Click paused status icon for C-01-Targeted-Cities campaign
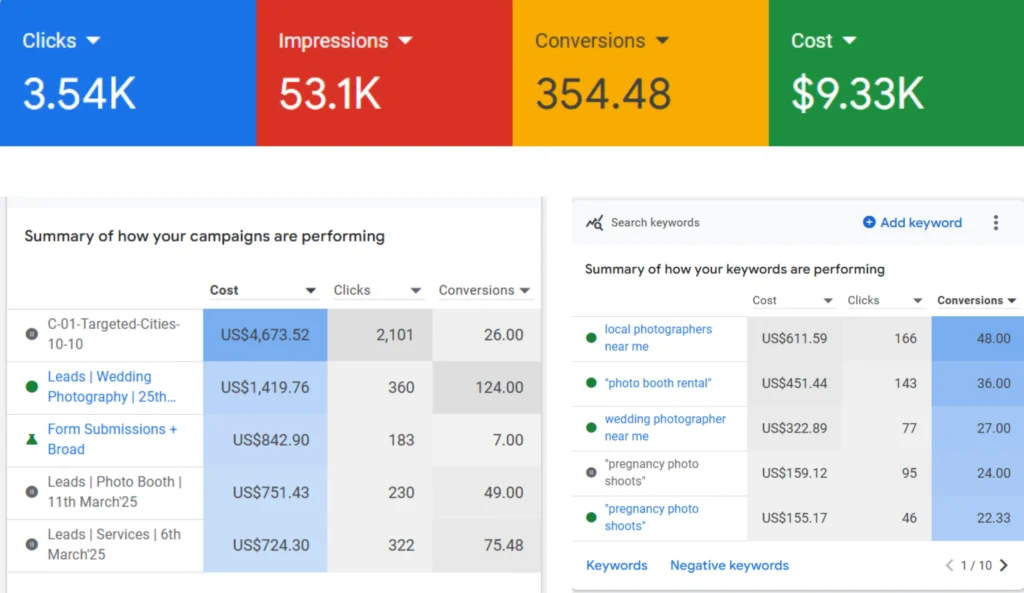Viewport: 1024px width, 593px height. [x=31, y=334]
